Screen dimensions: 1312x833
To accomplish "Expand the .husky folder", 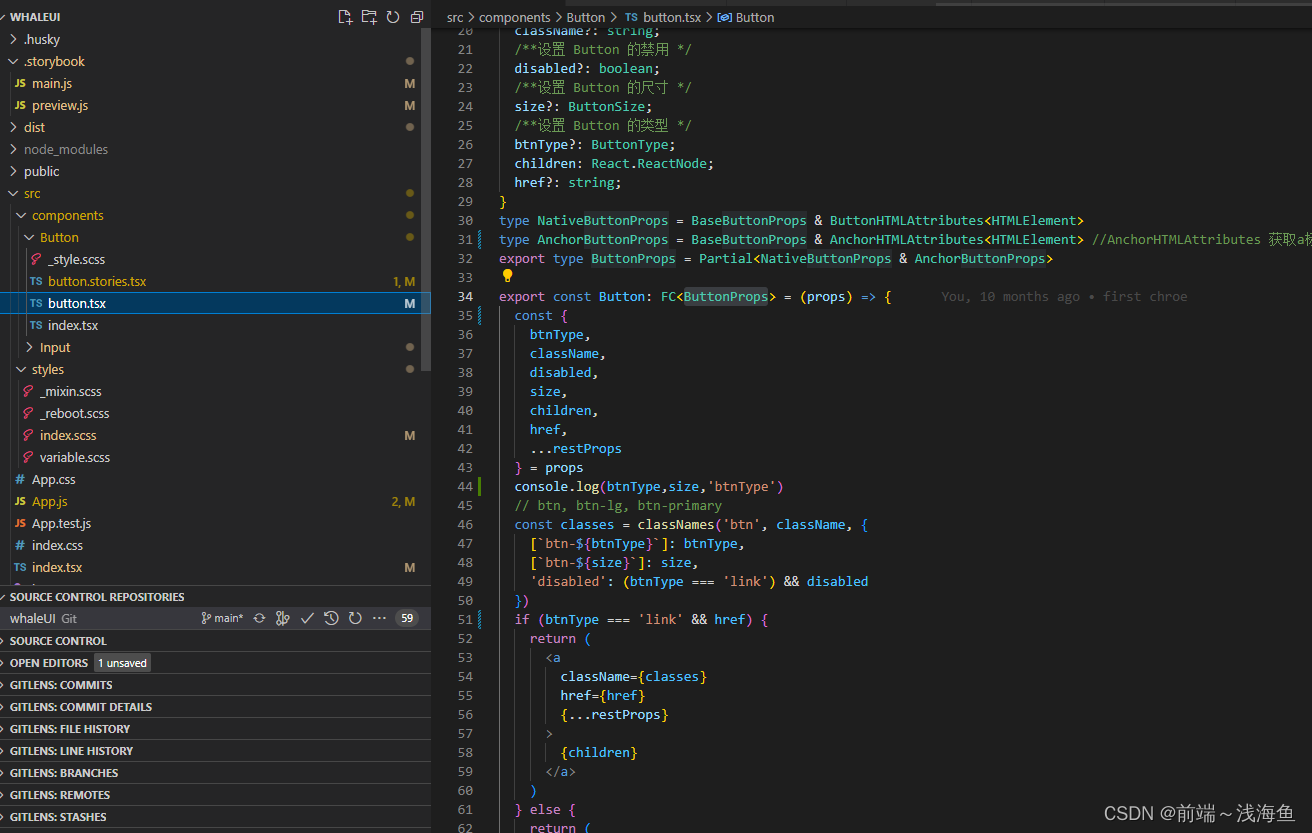I will coord(14,39).
